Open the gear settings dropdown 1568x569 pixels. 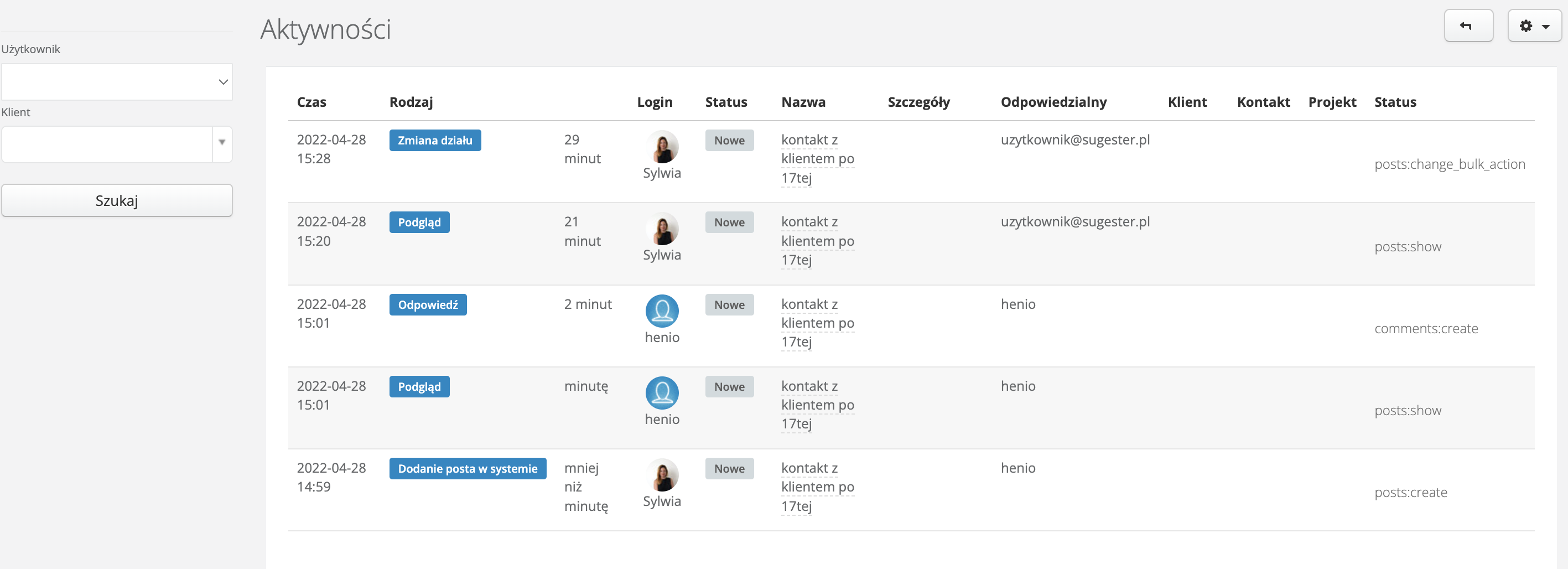(x=1533, y=26)
